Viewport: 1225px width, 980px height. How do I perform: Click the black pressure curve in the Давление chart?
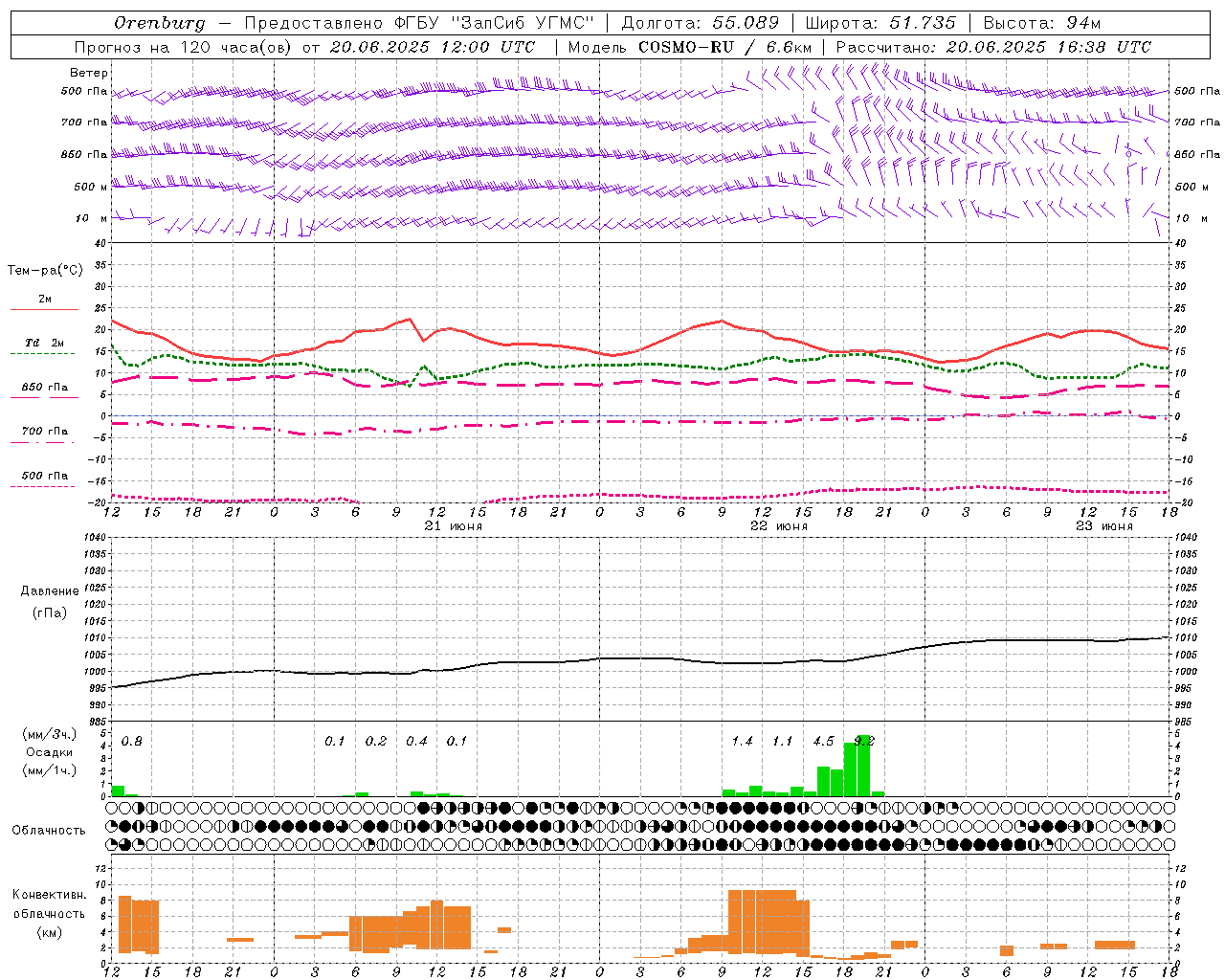[639, 658]
